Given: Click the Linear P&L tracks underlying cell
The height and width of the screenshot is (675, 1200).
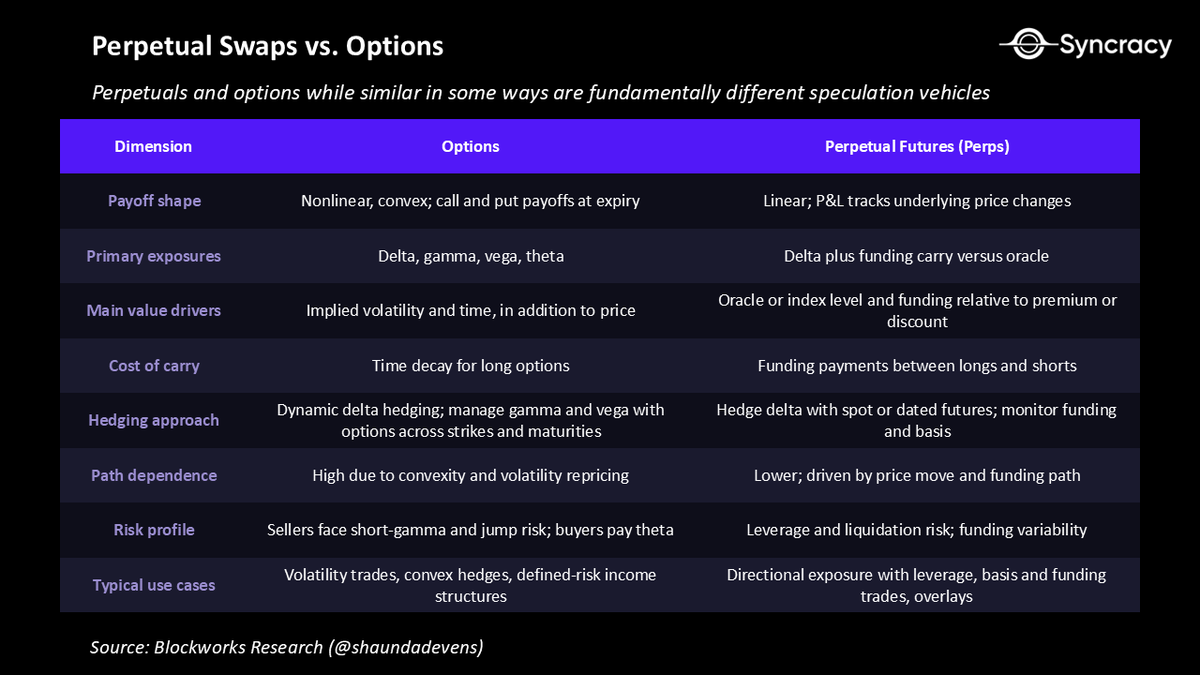Looking at the screenshot, I should [917, 201].
